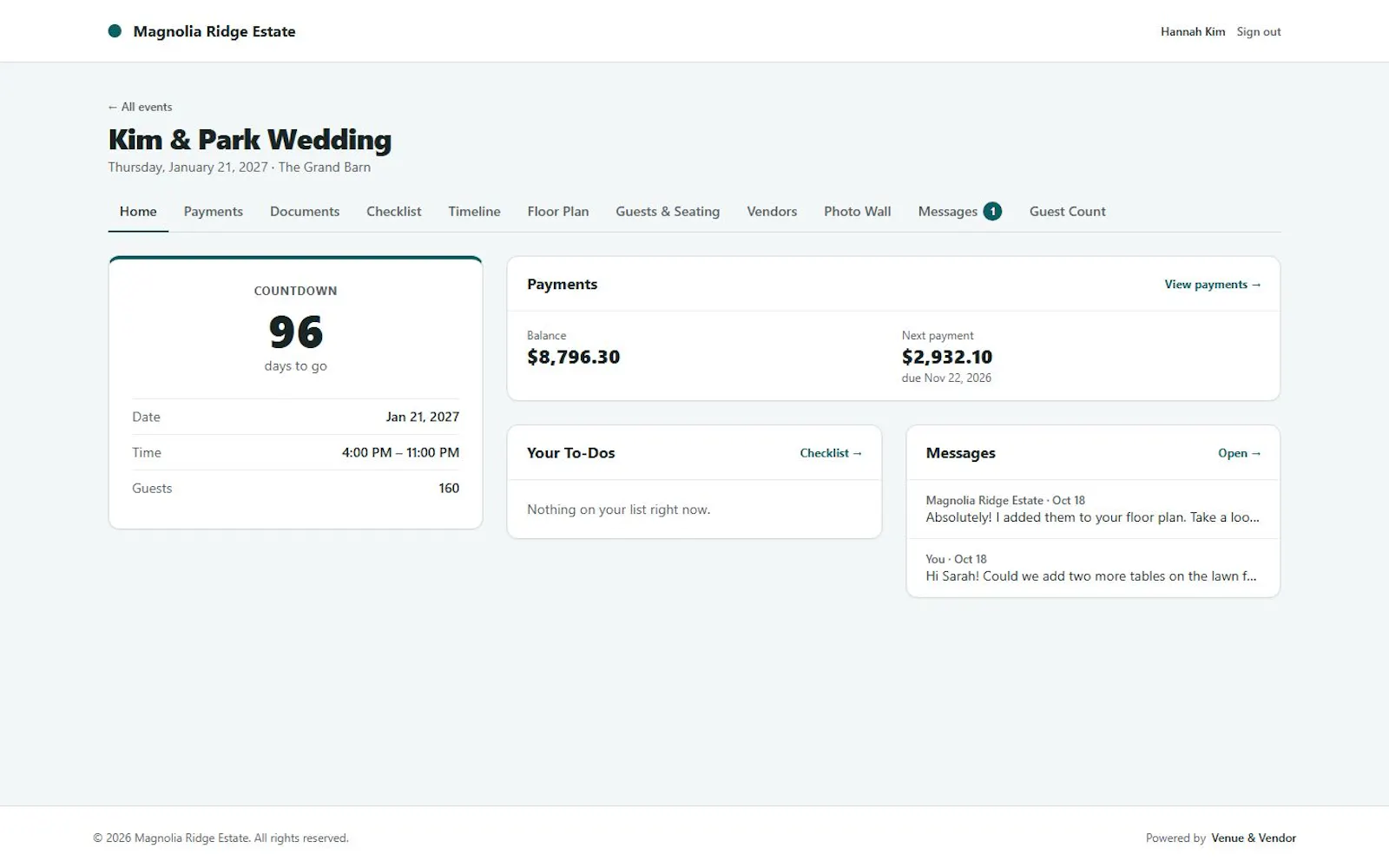Click the Hannah Kim user name
The width and height of the screenshot is (1389, 868).
(1193, 31)
